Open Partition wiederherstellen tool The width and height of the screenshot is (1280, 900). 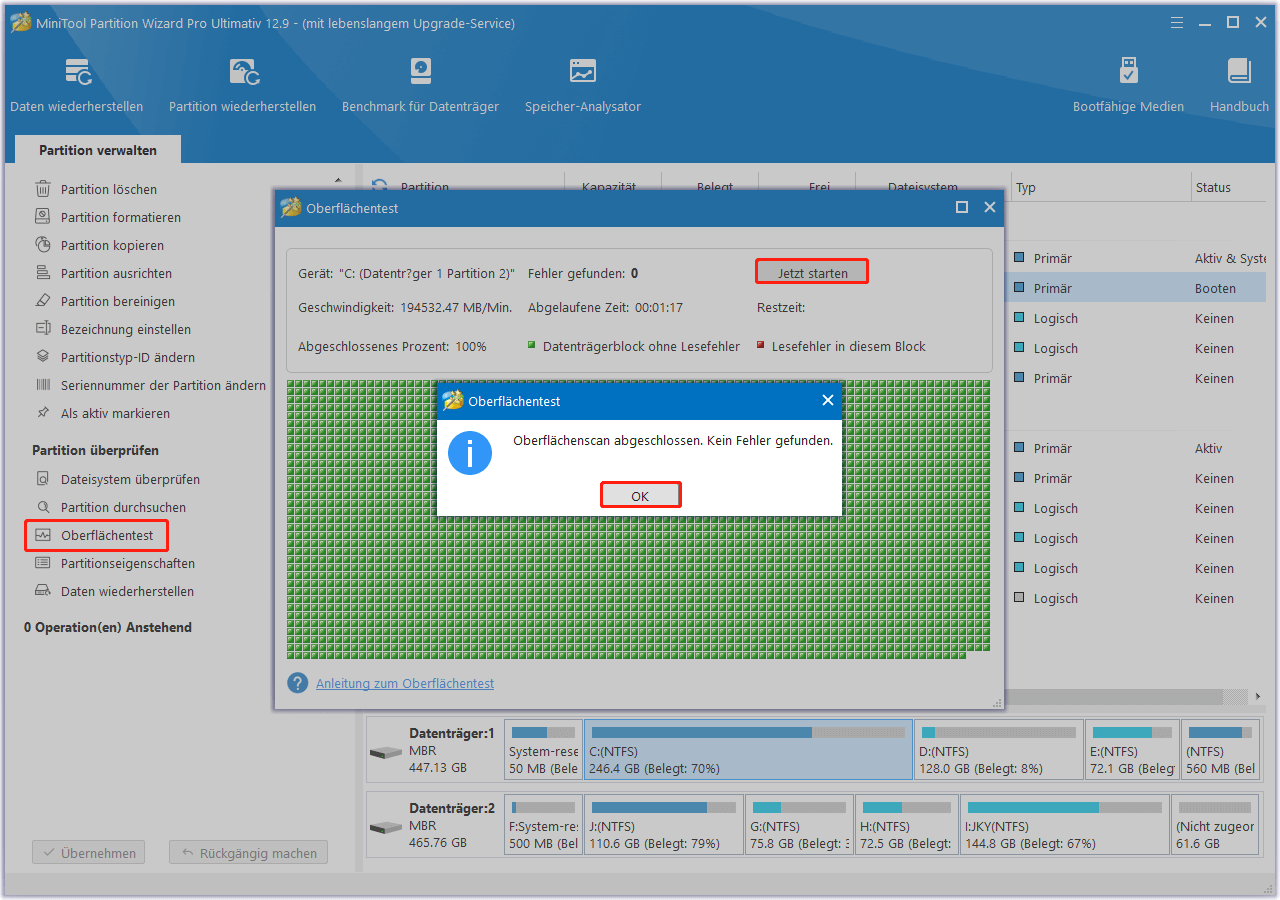[243, 86]
